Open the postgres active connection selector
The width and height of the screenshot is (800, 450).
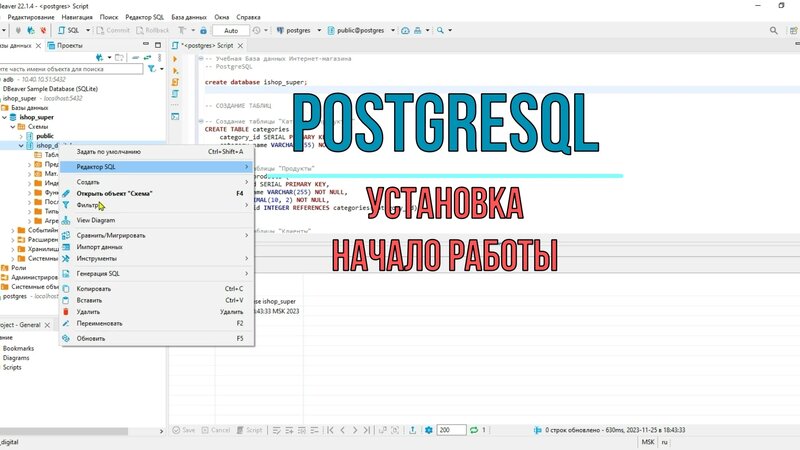tap(298, 31)
